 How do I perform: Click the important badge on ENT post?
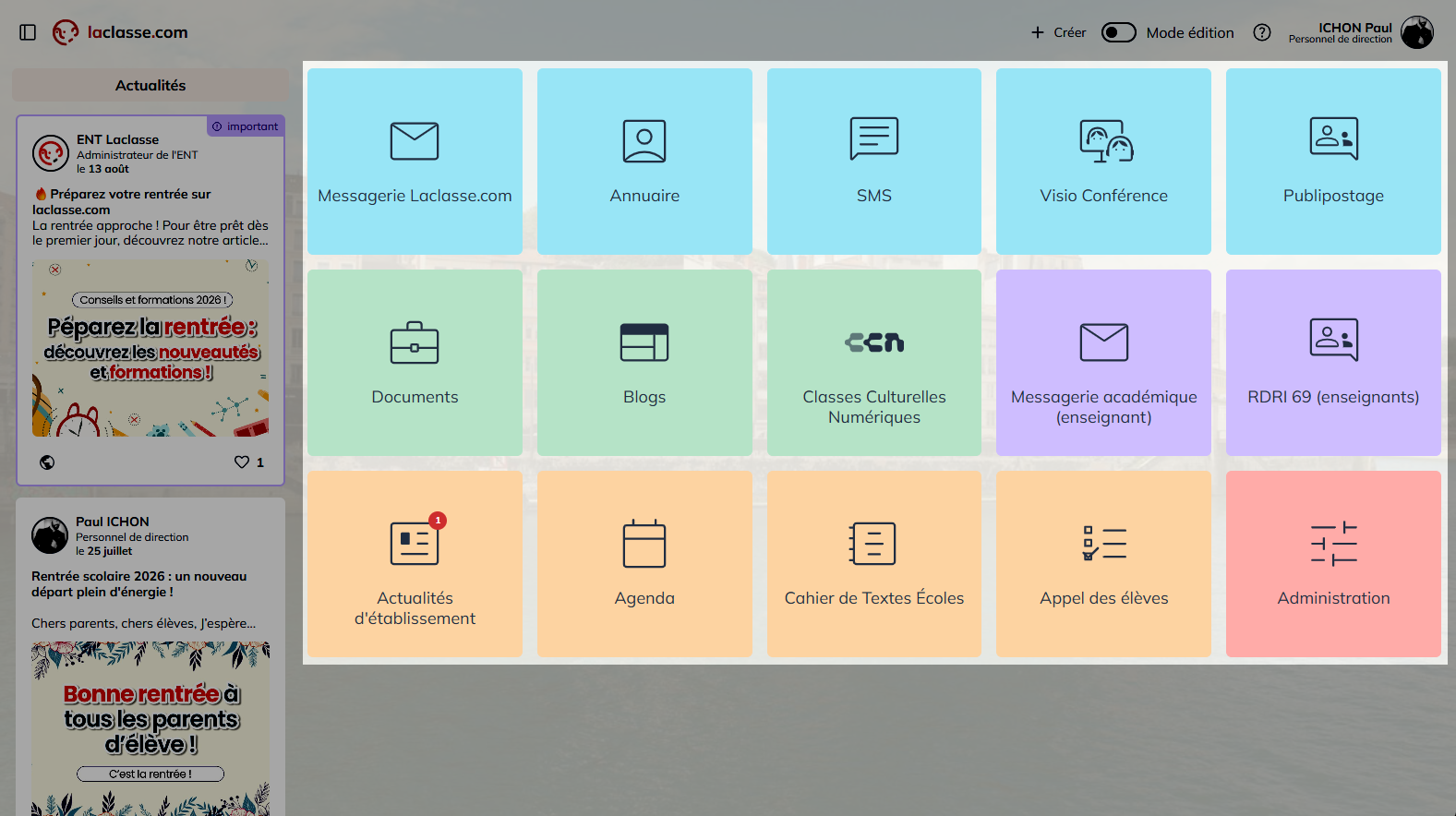tap(246, 126)
